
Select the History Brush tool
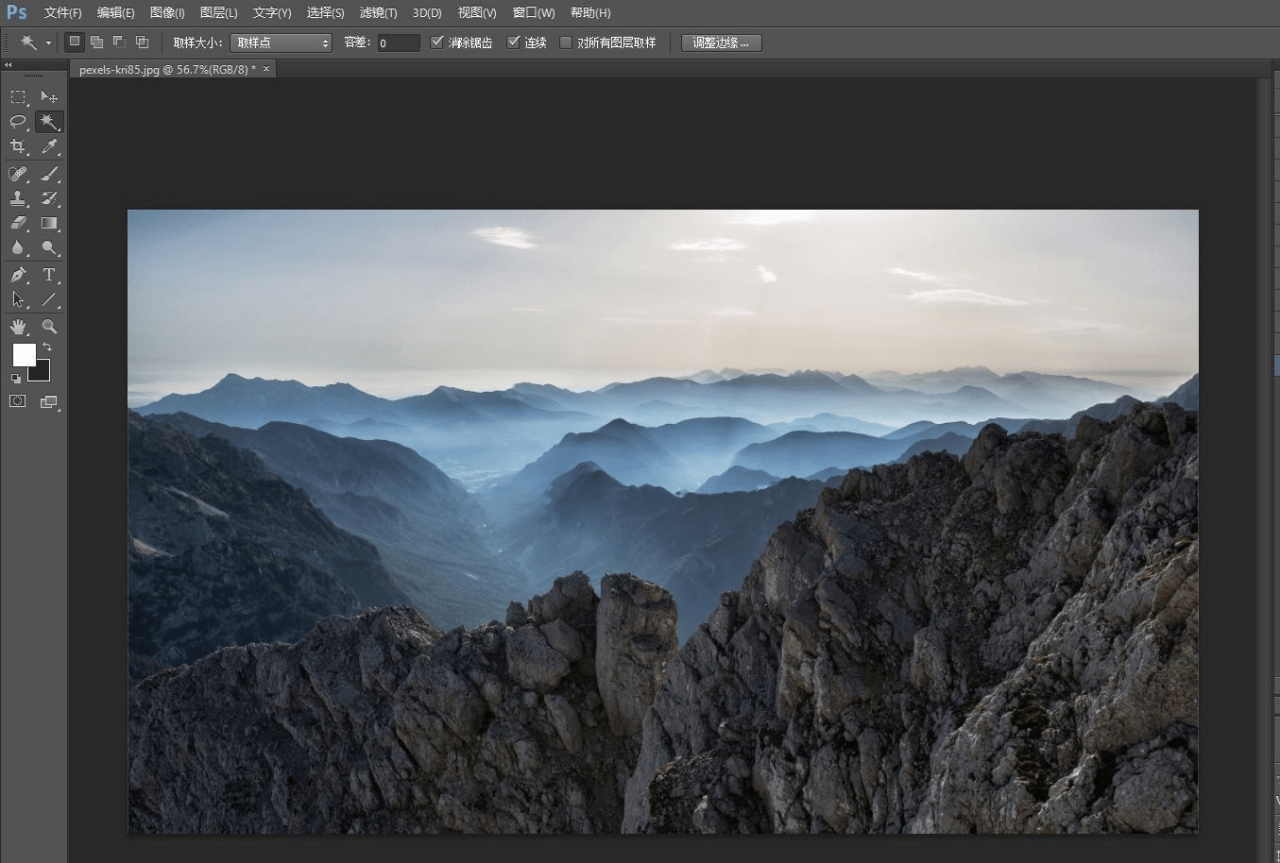[x=49, y=199]
